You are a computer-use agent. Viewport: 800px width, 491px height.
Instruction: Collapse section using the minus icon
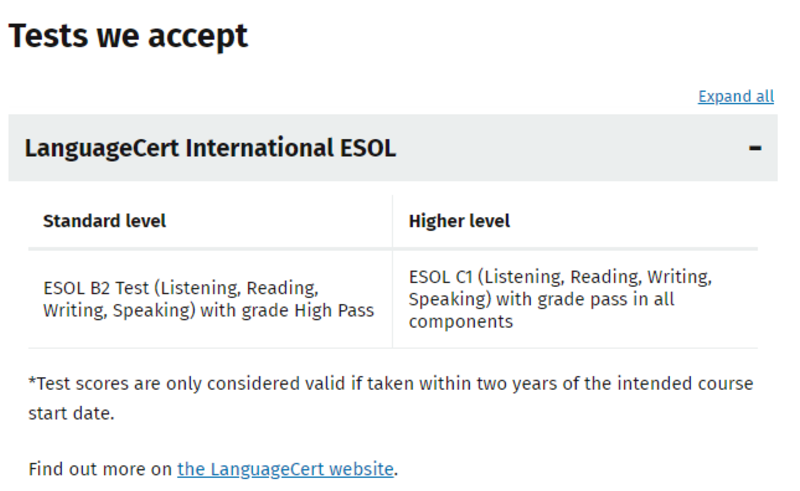point(755,148)
